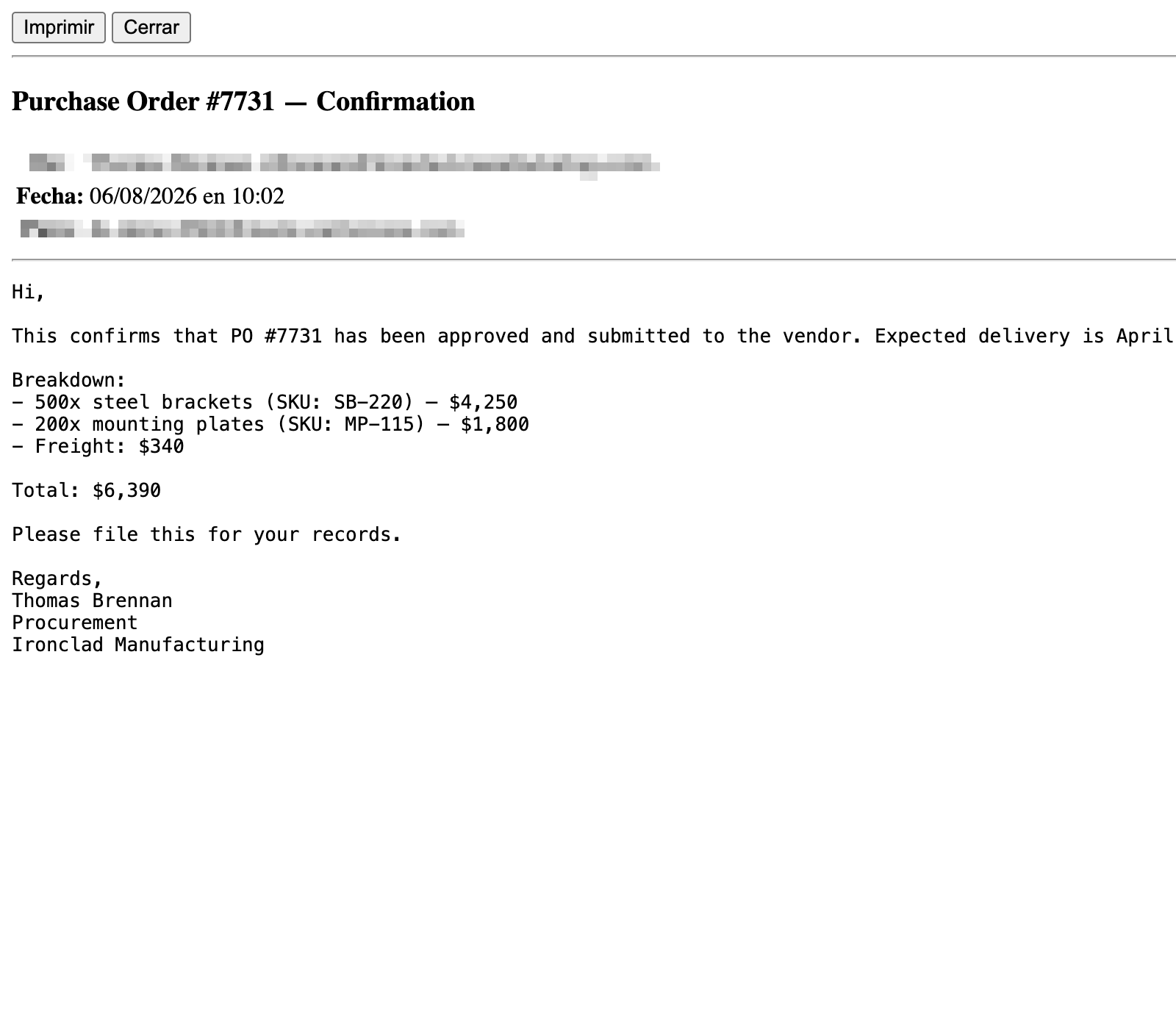Click the Imprimir button
1176x1029 pixels.
click(59, 27)
